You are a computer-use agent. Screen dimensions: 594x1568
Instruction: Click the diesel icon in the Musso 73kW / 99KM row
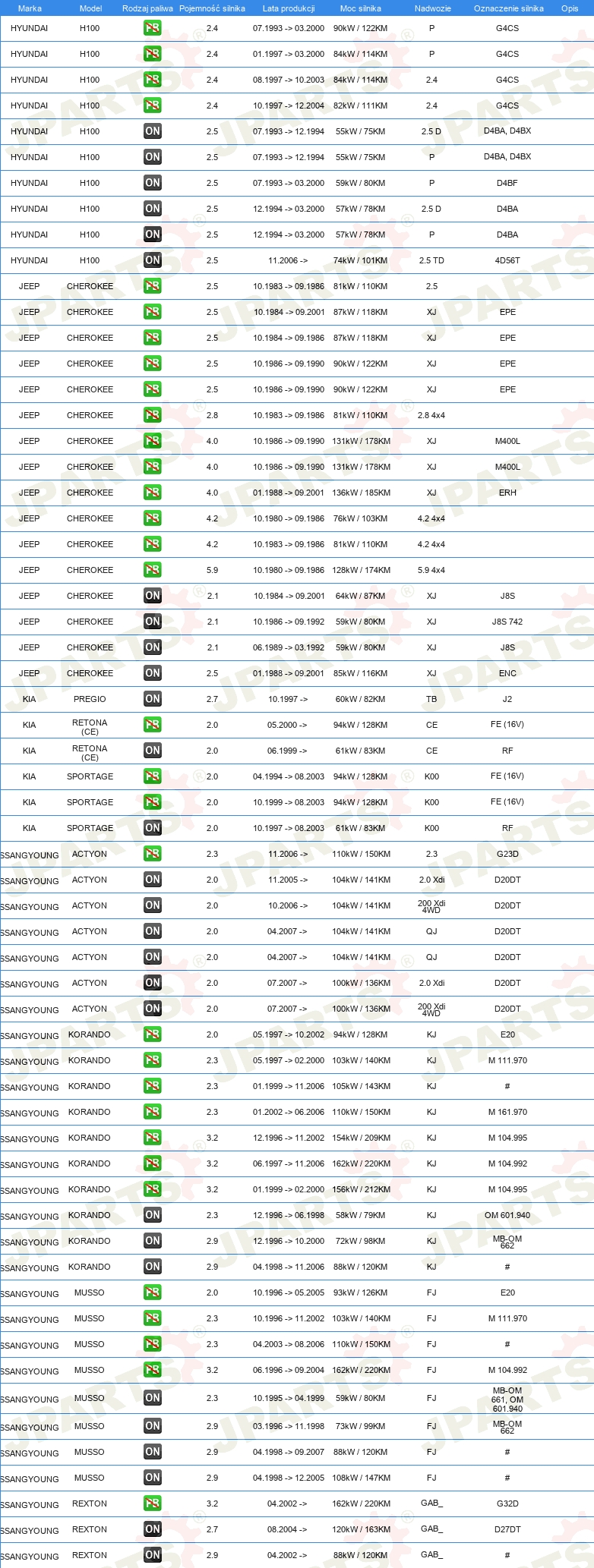[153, 1426]
